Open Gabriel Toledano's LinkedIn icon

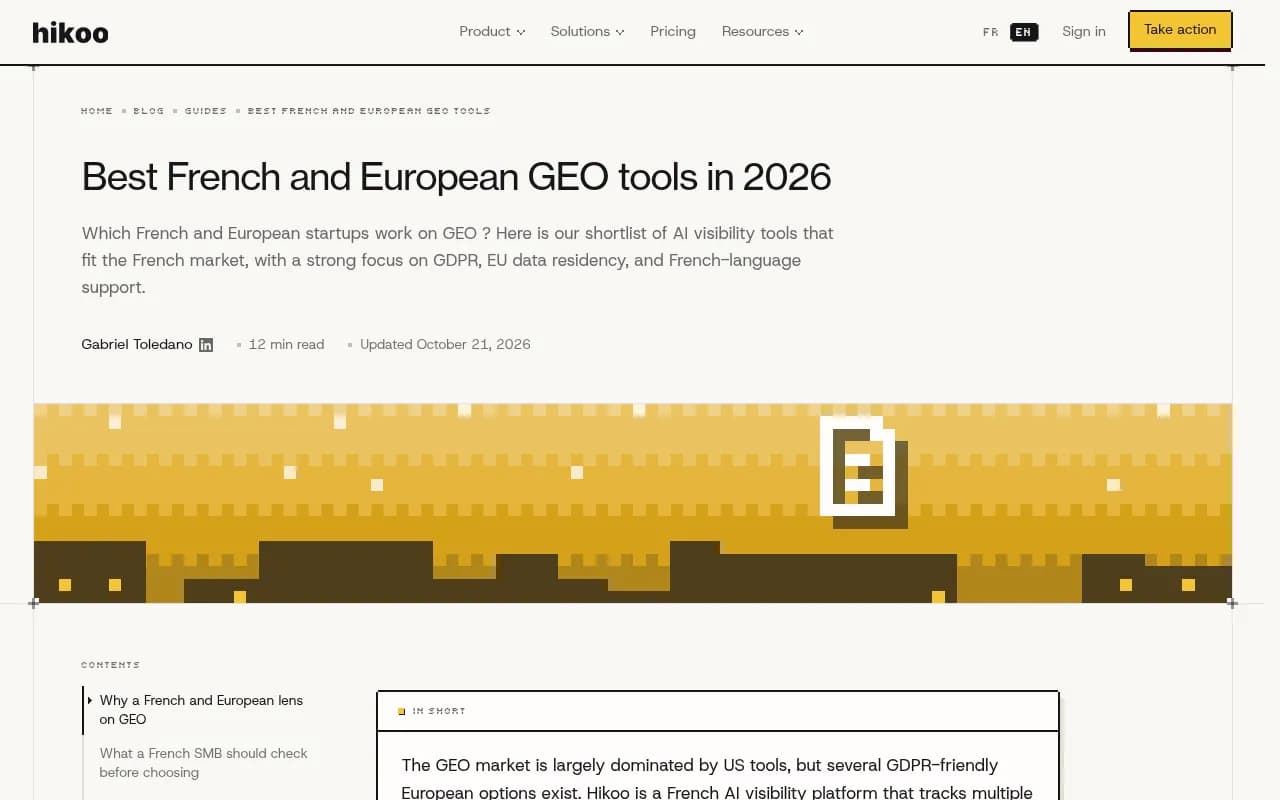click(206, 345)
